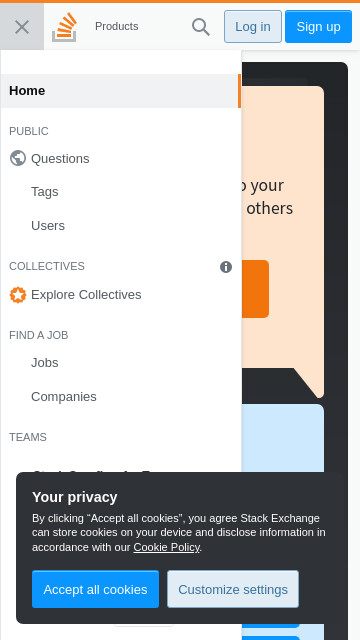Open the Products menu
360x640 pixels.
point(117,27)
